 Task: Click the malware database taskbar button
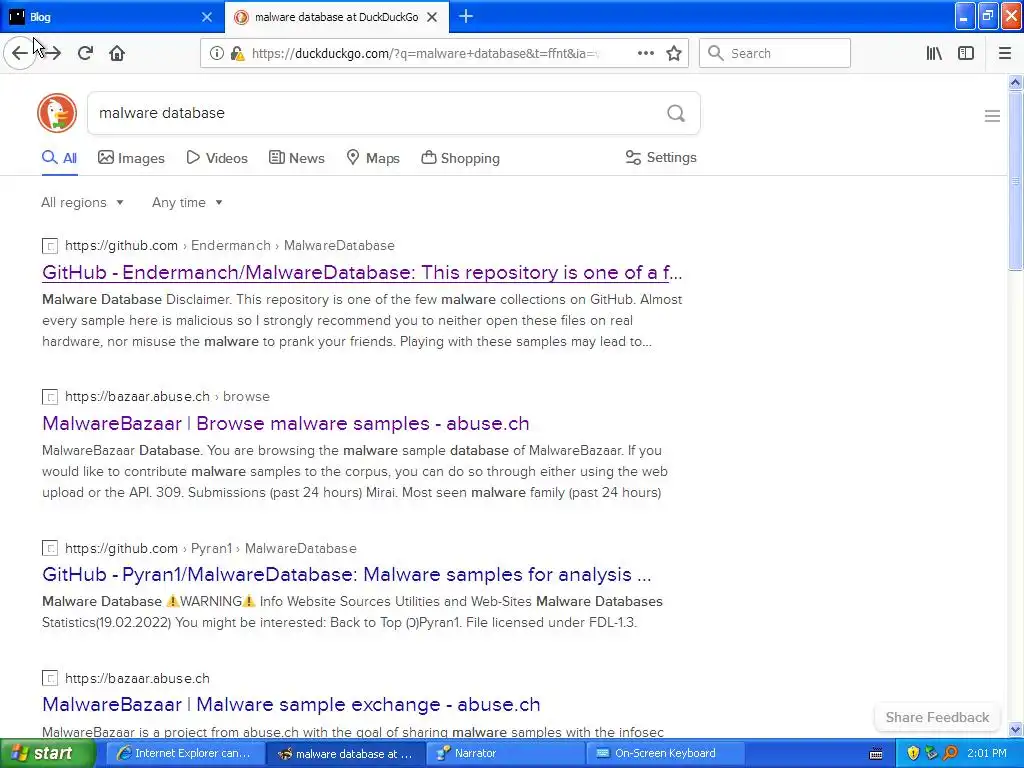345,754
